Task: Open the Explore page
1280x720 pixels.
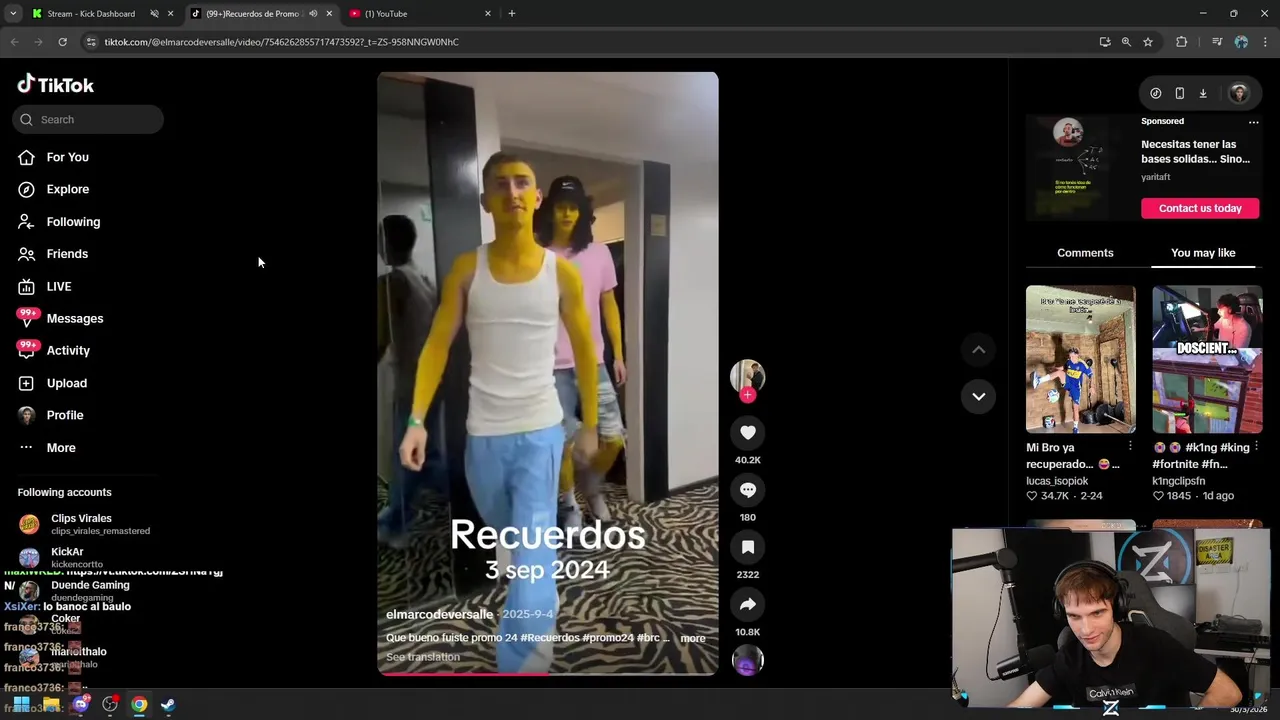Action: 67,189
